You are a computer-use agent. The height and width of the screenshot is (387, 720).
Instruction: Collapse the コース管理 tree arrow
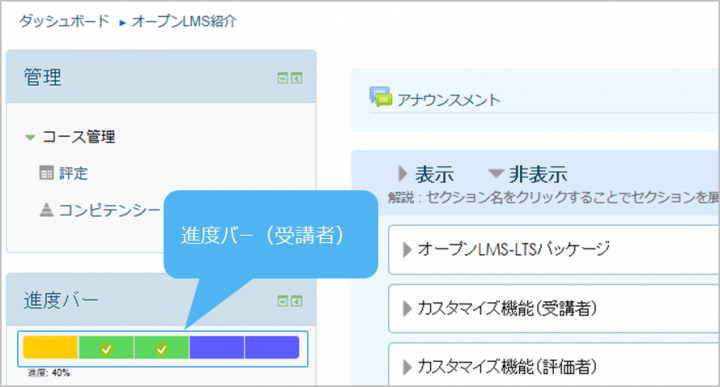(x=30, y=137)
